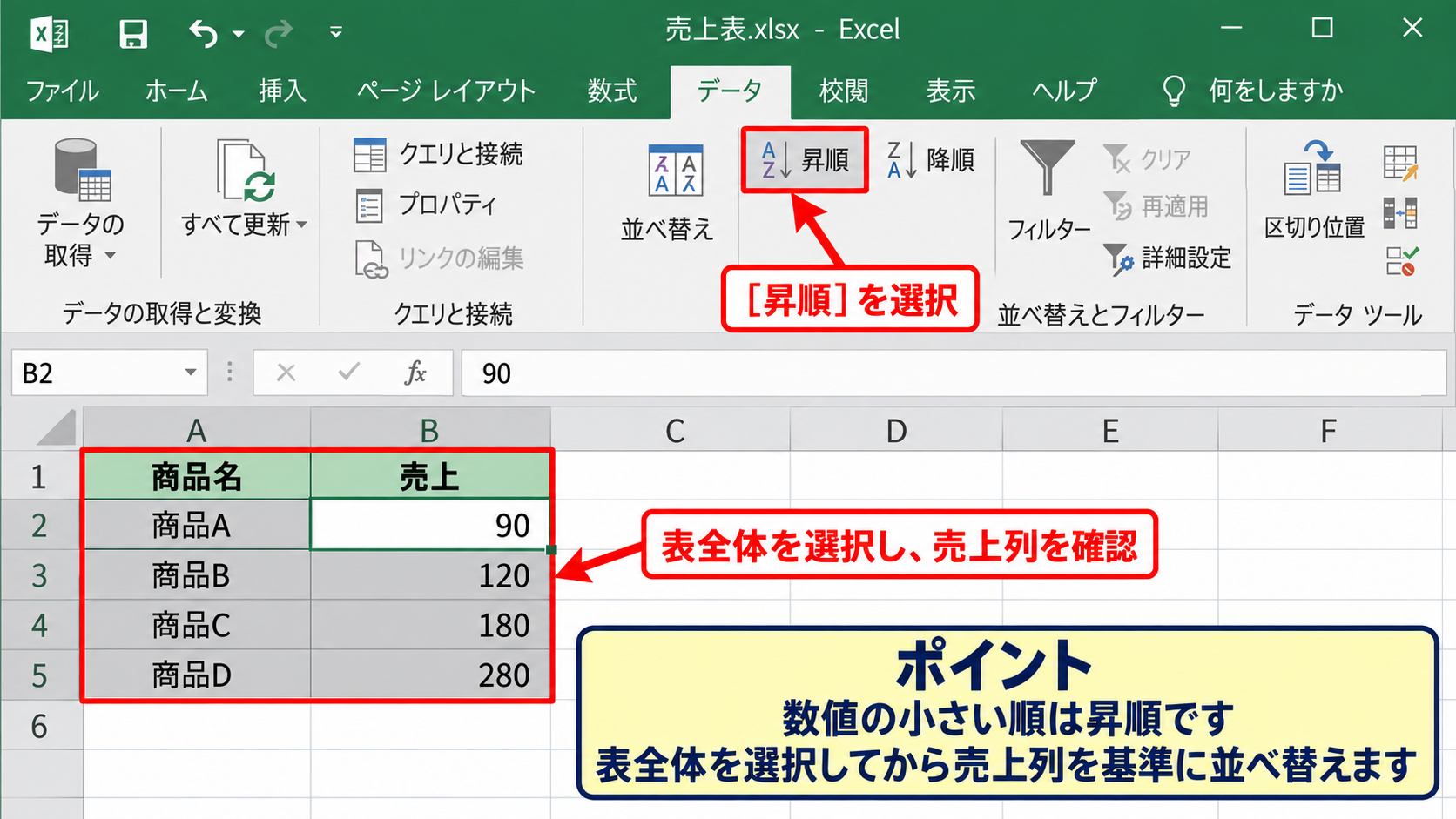Click the fx insert function icon
Image resolution: width=1456 pixels, height=819 pixels.
click(x=415, y=373)
